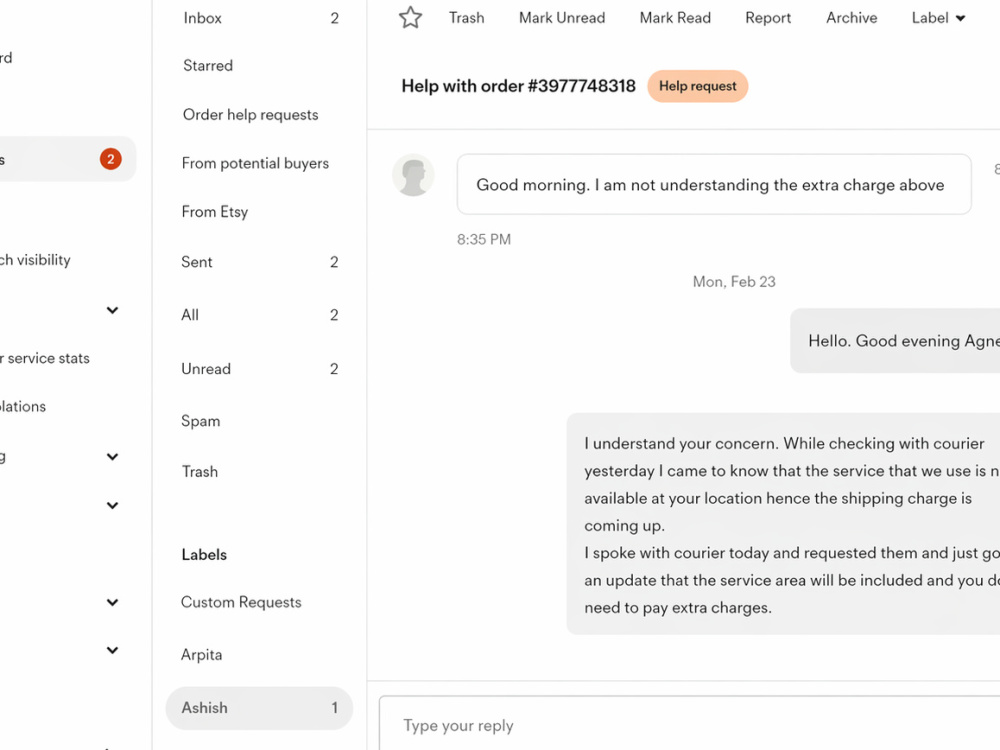The width and height of the screenshot is (1000, 750).
Task: Click the Labels section heading
Action: tap(204, 554)
